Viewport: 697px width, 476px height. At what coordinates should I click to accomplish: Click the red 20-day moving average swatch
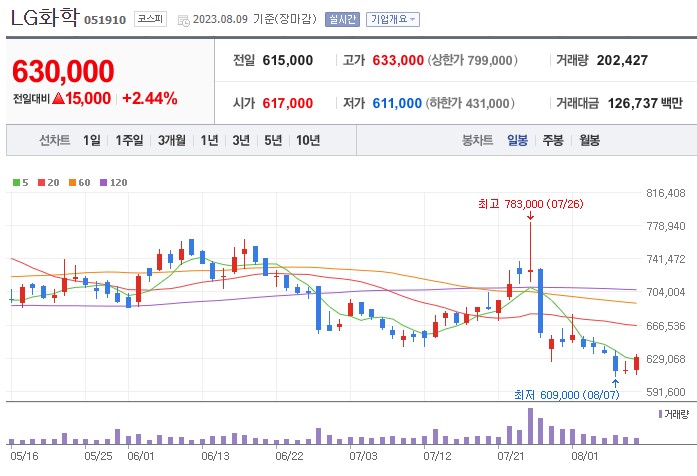41,182
